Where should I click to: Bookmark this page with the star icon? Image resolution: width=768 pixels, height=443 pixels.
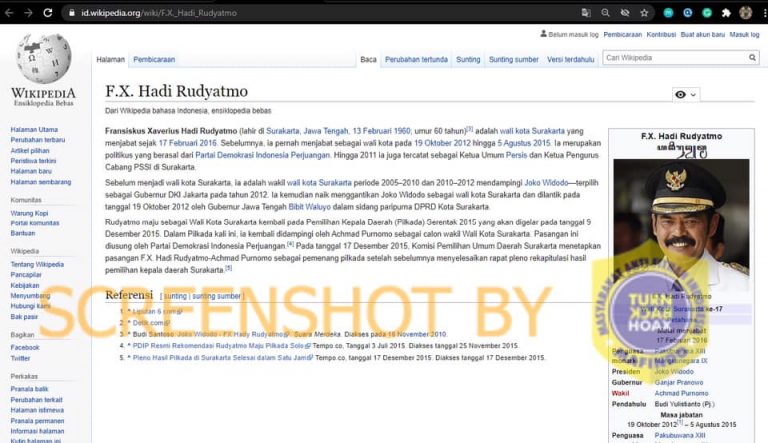tap(644, 13)
